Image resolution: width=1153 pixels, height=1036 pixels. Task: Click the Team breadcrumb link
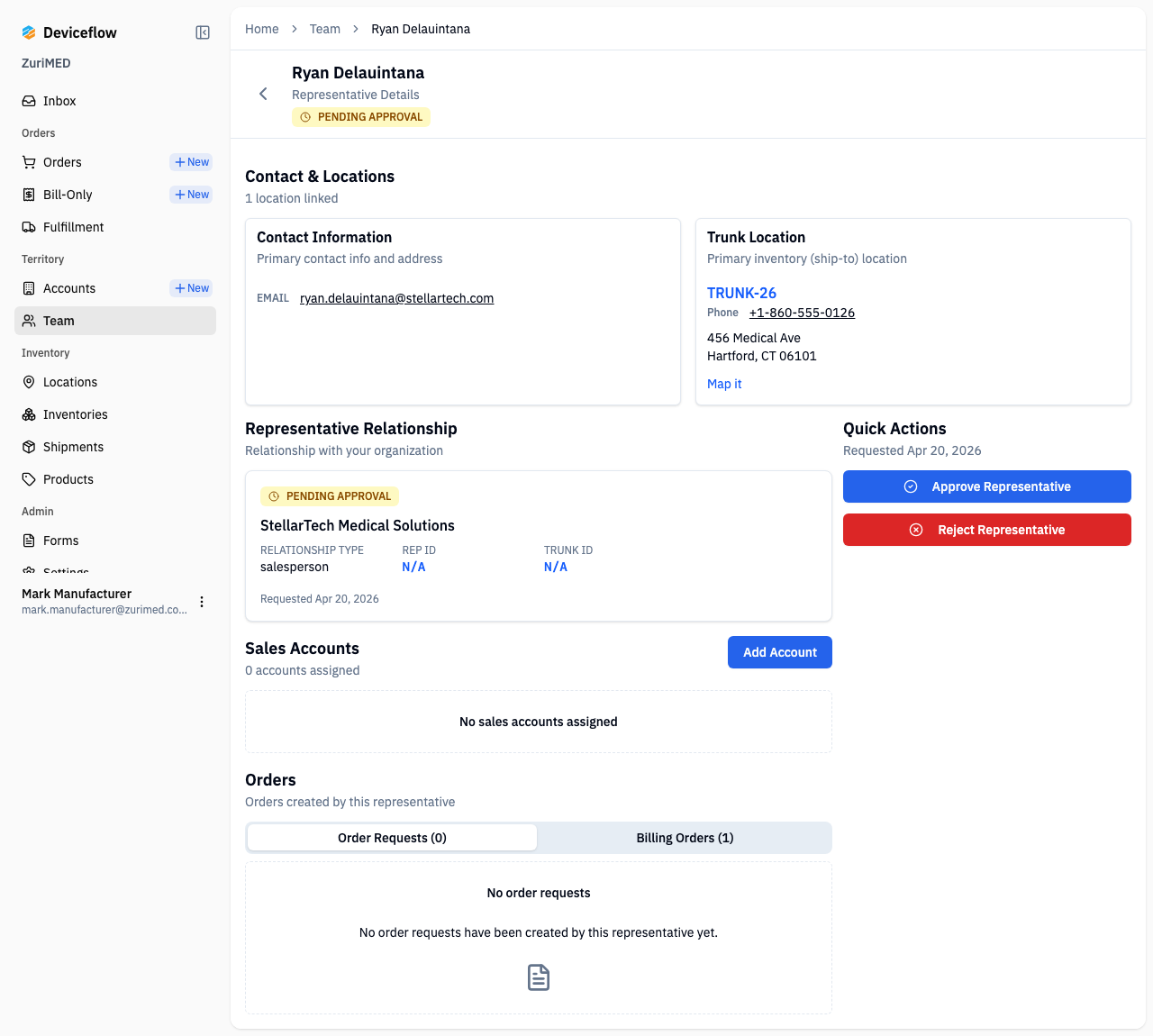(324, 29)
